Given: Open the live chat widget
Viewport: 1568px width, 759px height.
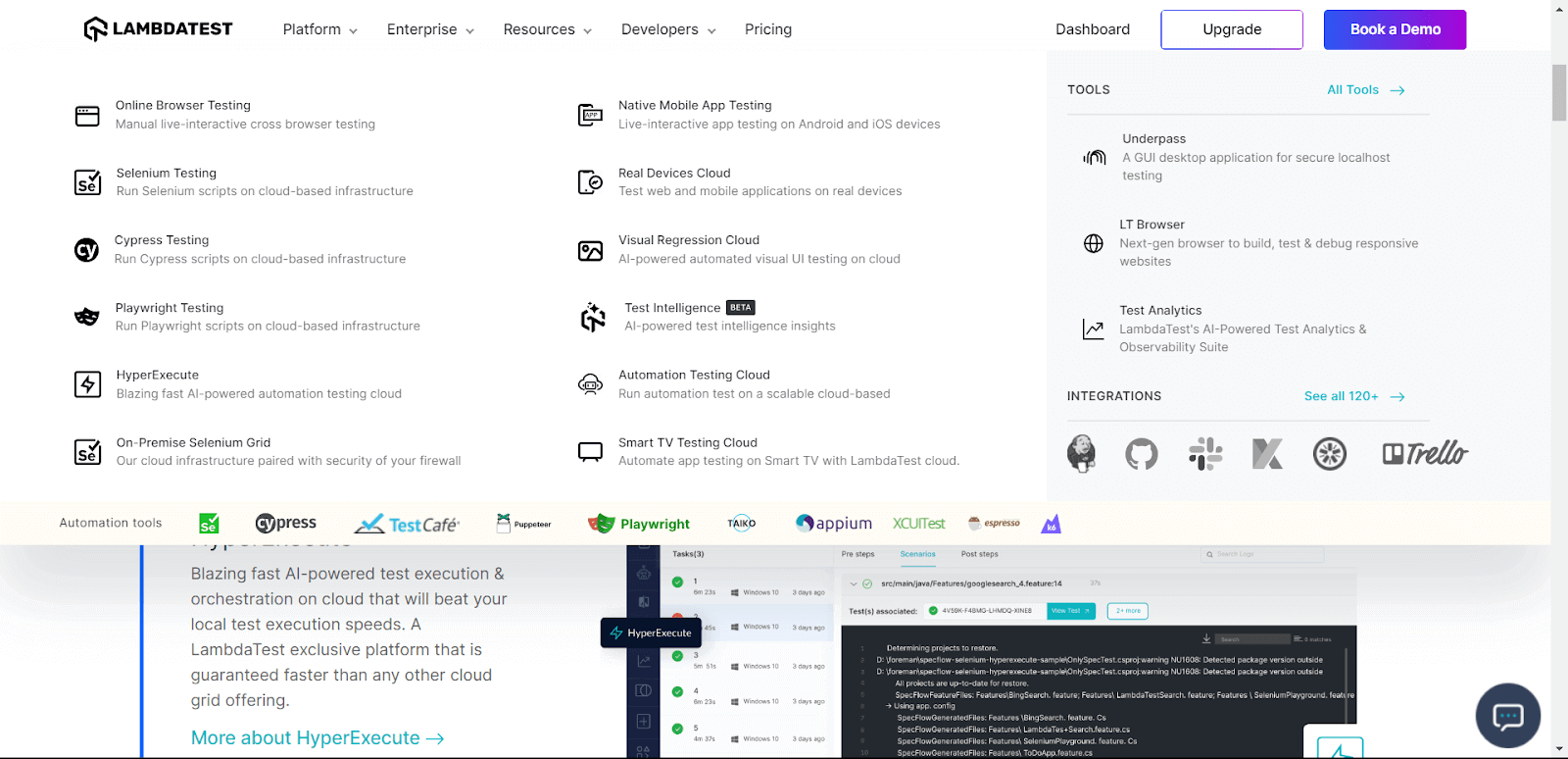Looking at the screenshot, I should 1508,716.
